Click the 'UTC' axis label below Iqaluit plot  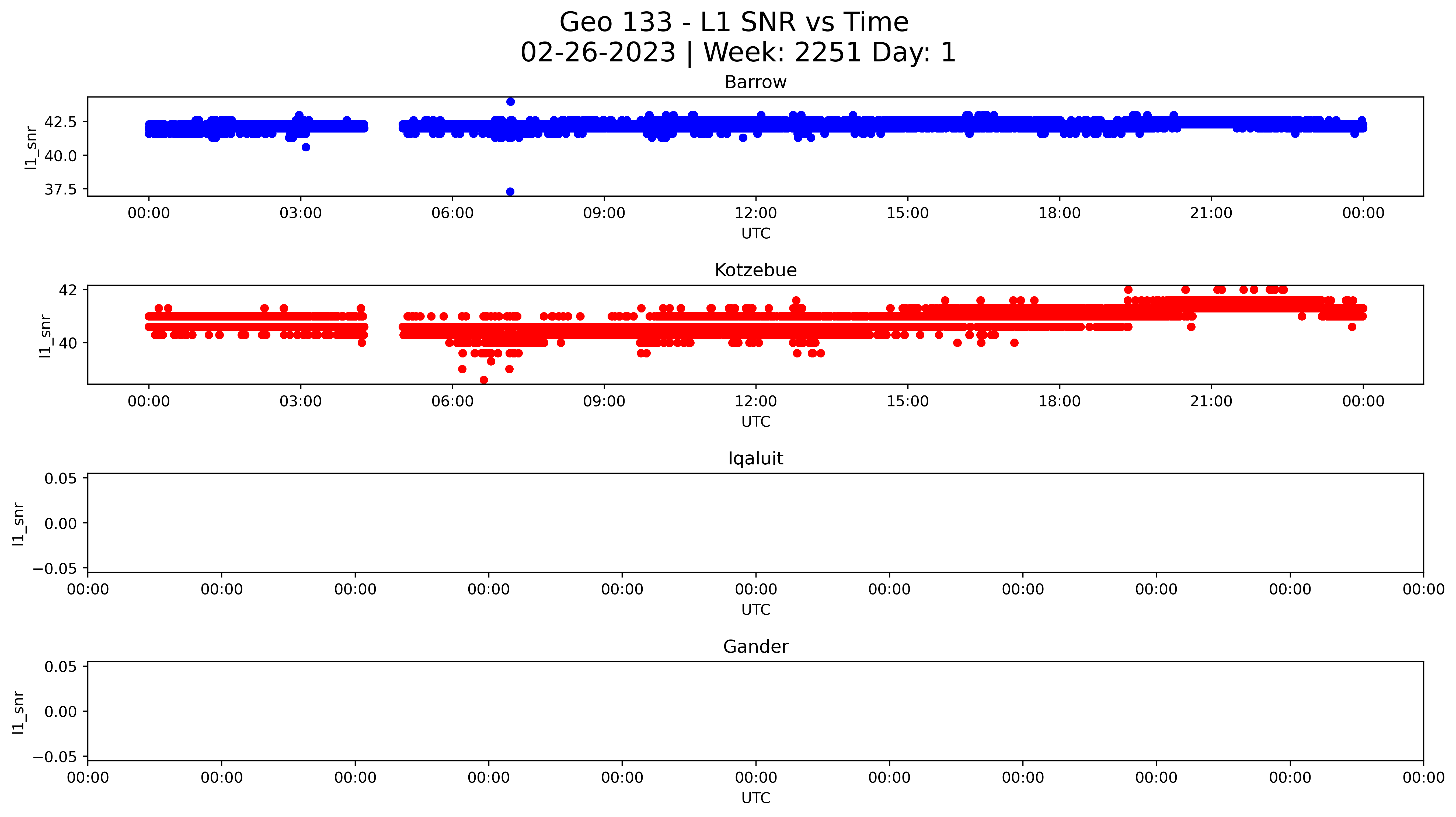(x=756, y=610)
